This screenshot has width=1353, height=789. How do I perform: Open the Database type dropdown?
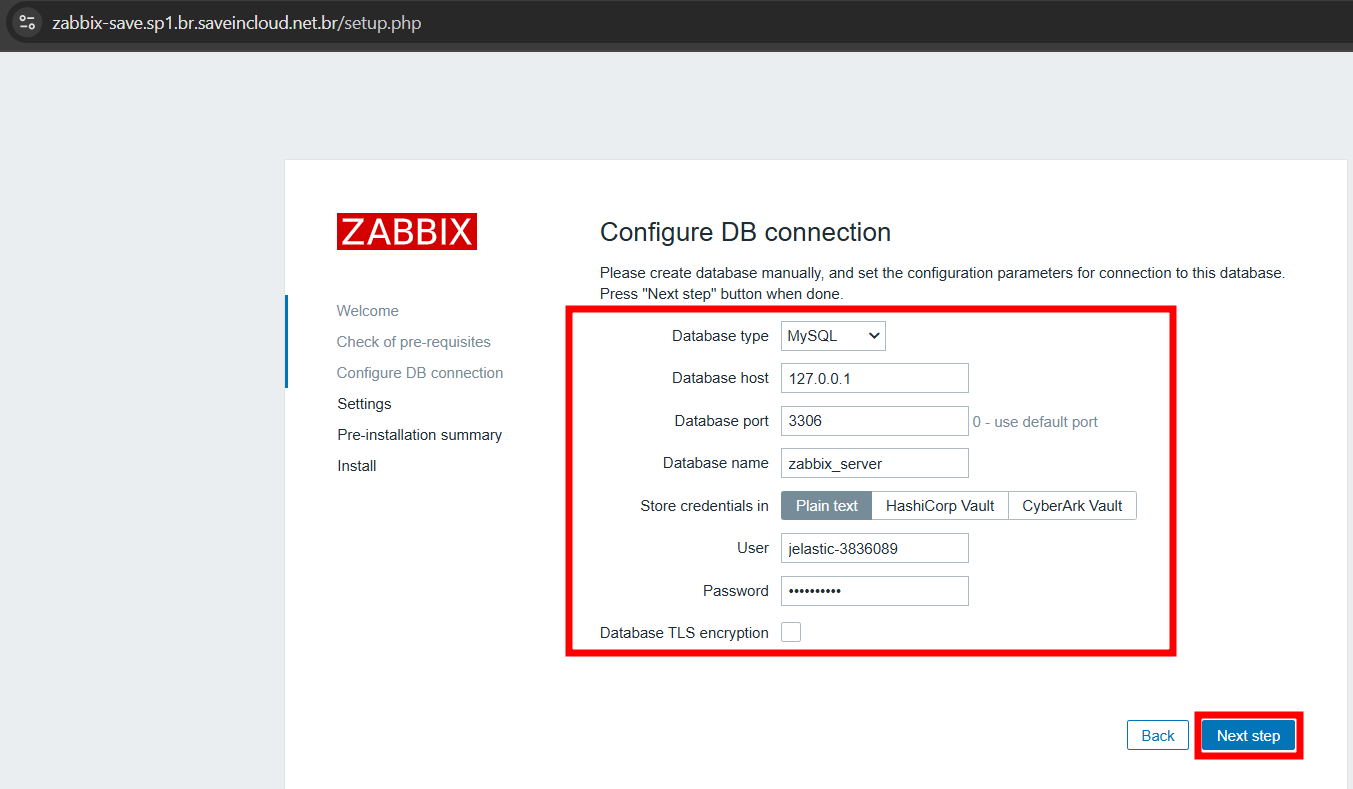(833, 336)
